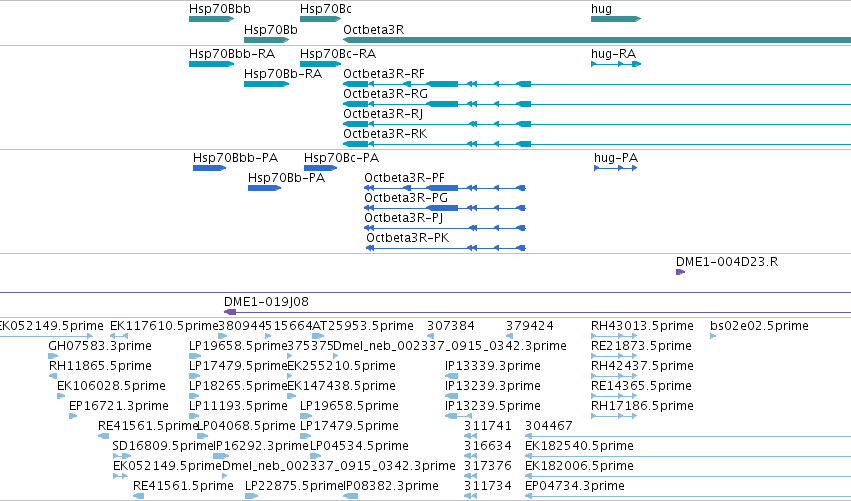Select the Octbeta3R-PG protein
Image resolution: width=851 pixels, height=501 pixels.
pyautogui.click(x=445, y=208)
